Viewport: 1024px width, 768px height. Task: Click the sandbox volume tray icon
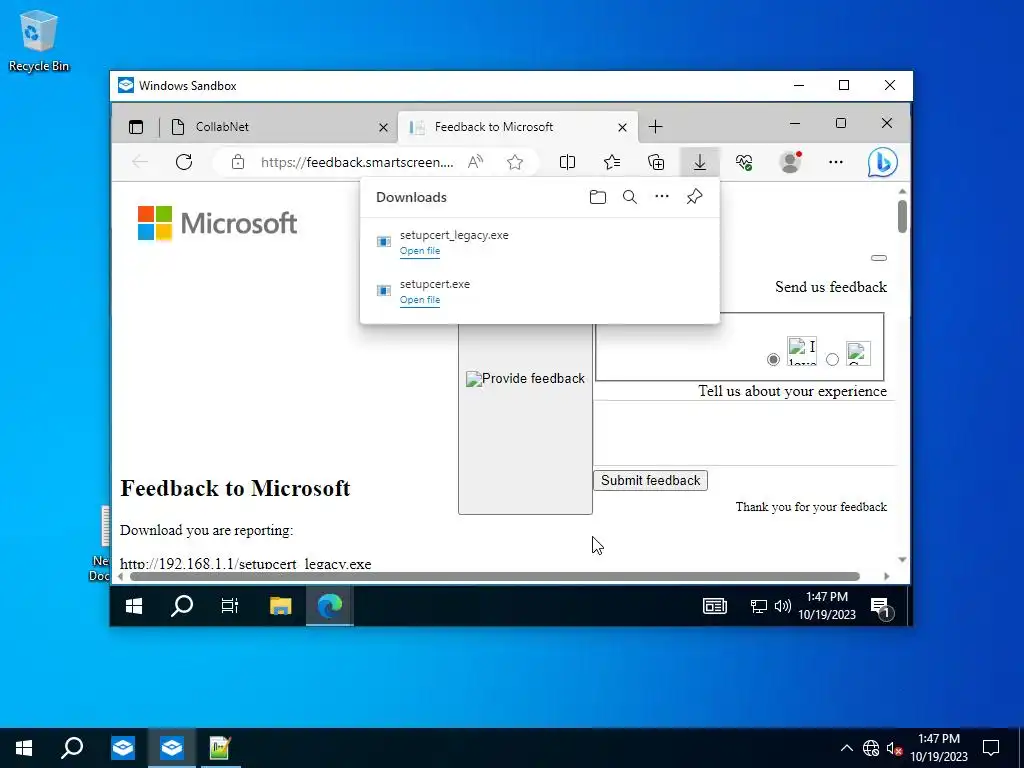click(782, 607)
